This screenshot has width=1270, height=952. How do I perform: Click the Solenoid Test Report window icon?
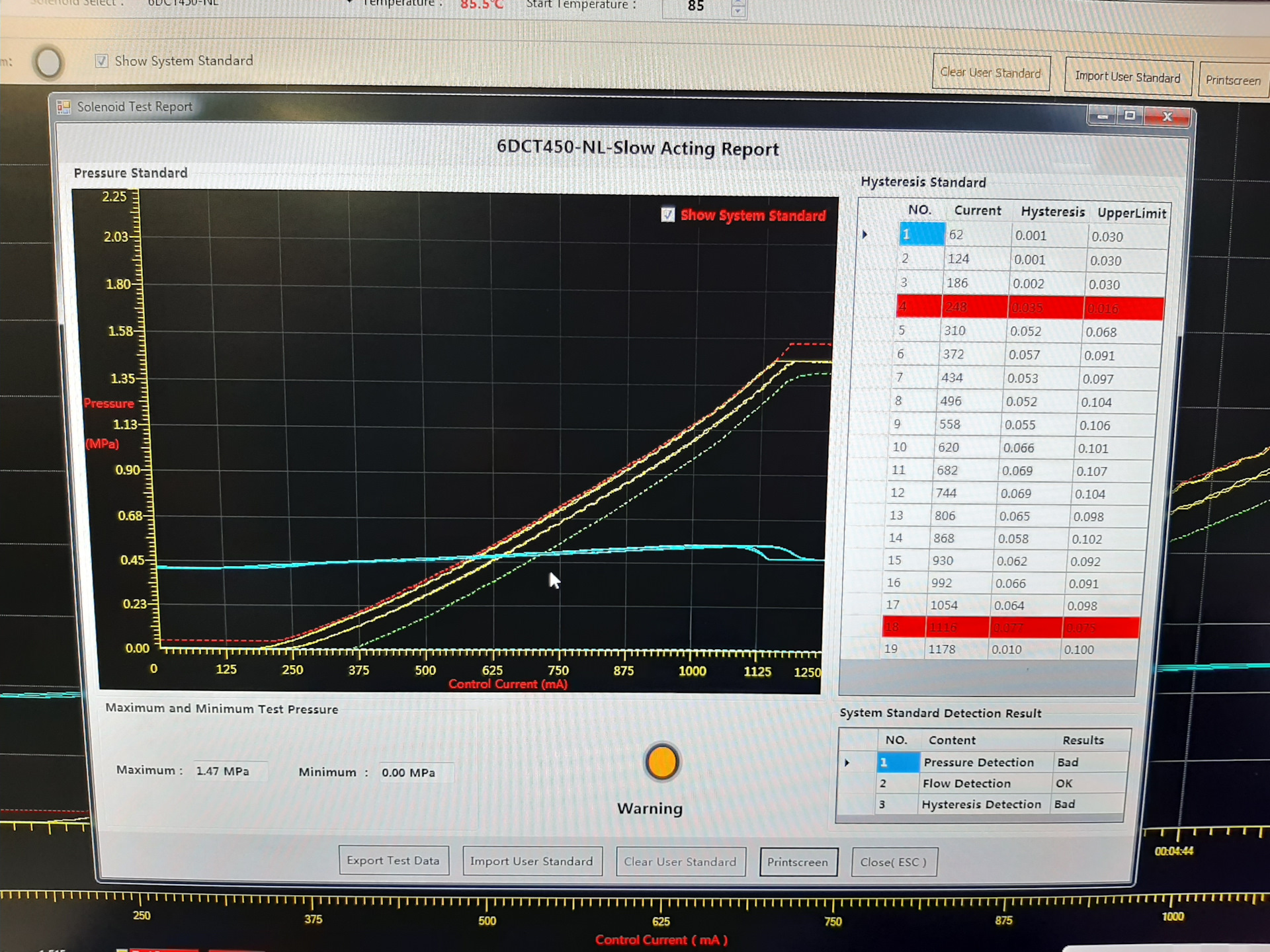coord(63,107)
